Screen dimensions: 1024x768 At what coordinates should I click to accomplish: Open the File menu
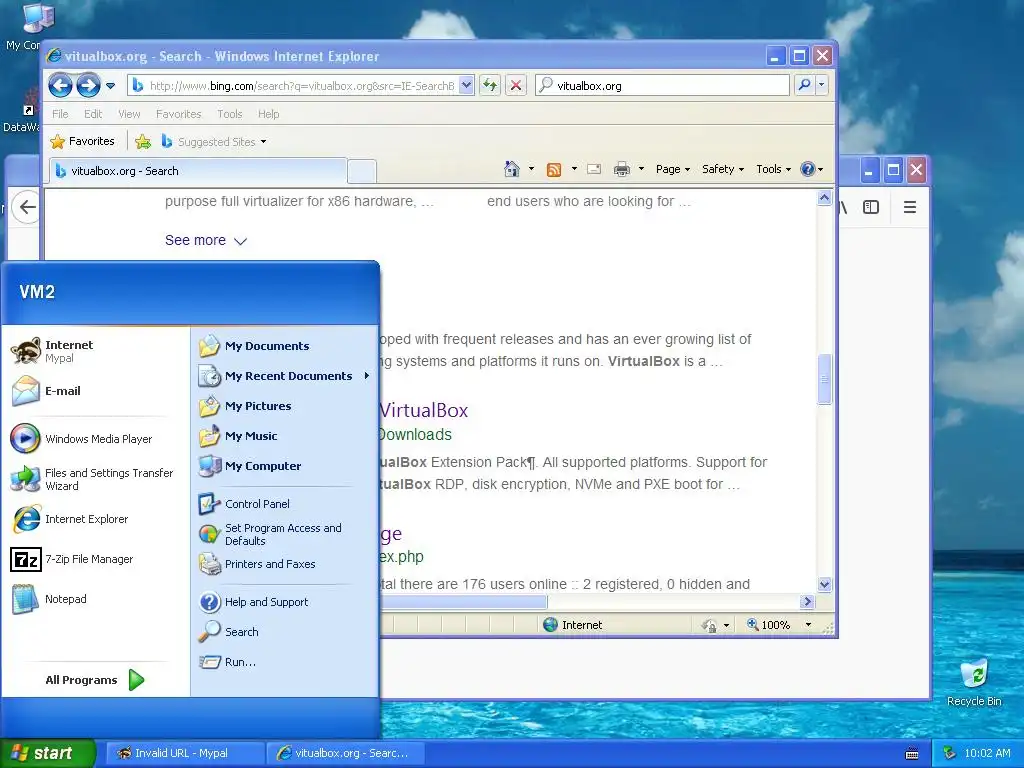[60, 114]
